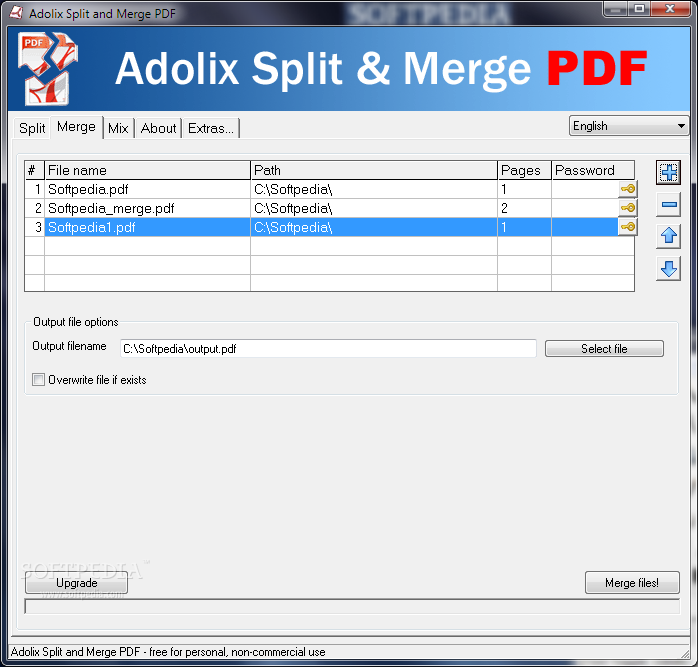Move selected file down with arrow icon
The height and width of the screenshot is (667, 698).
[x=668, y=269]
